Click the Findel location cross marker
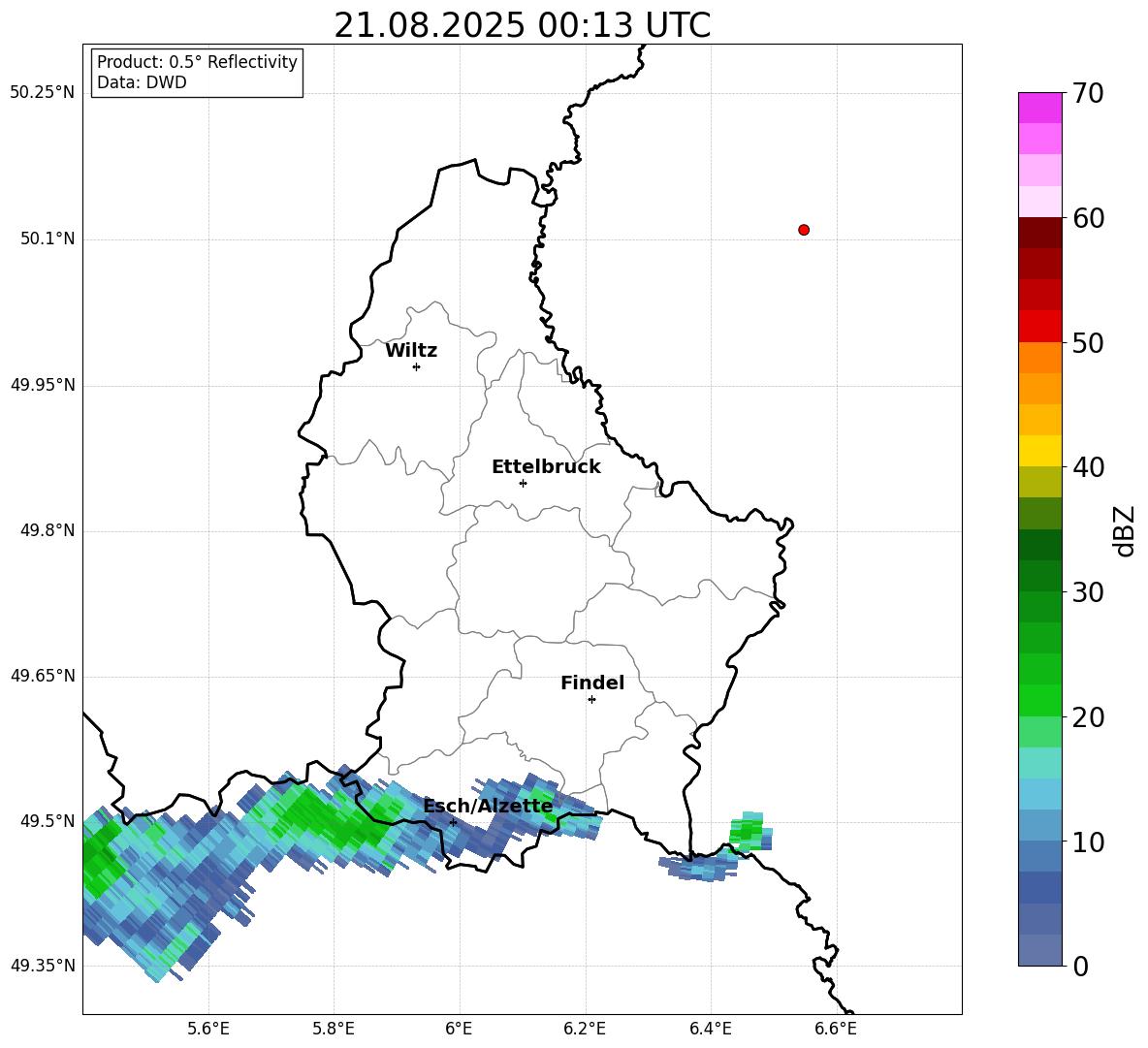The width and height of the screenshot is (1148, 1048). click(592, 700)
